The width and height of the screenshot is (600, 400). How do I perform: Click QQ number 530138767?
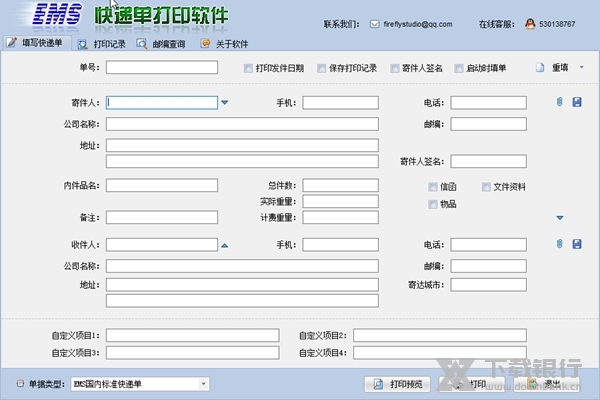557,24
